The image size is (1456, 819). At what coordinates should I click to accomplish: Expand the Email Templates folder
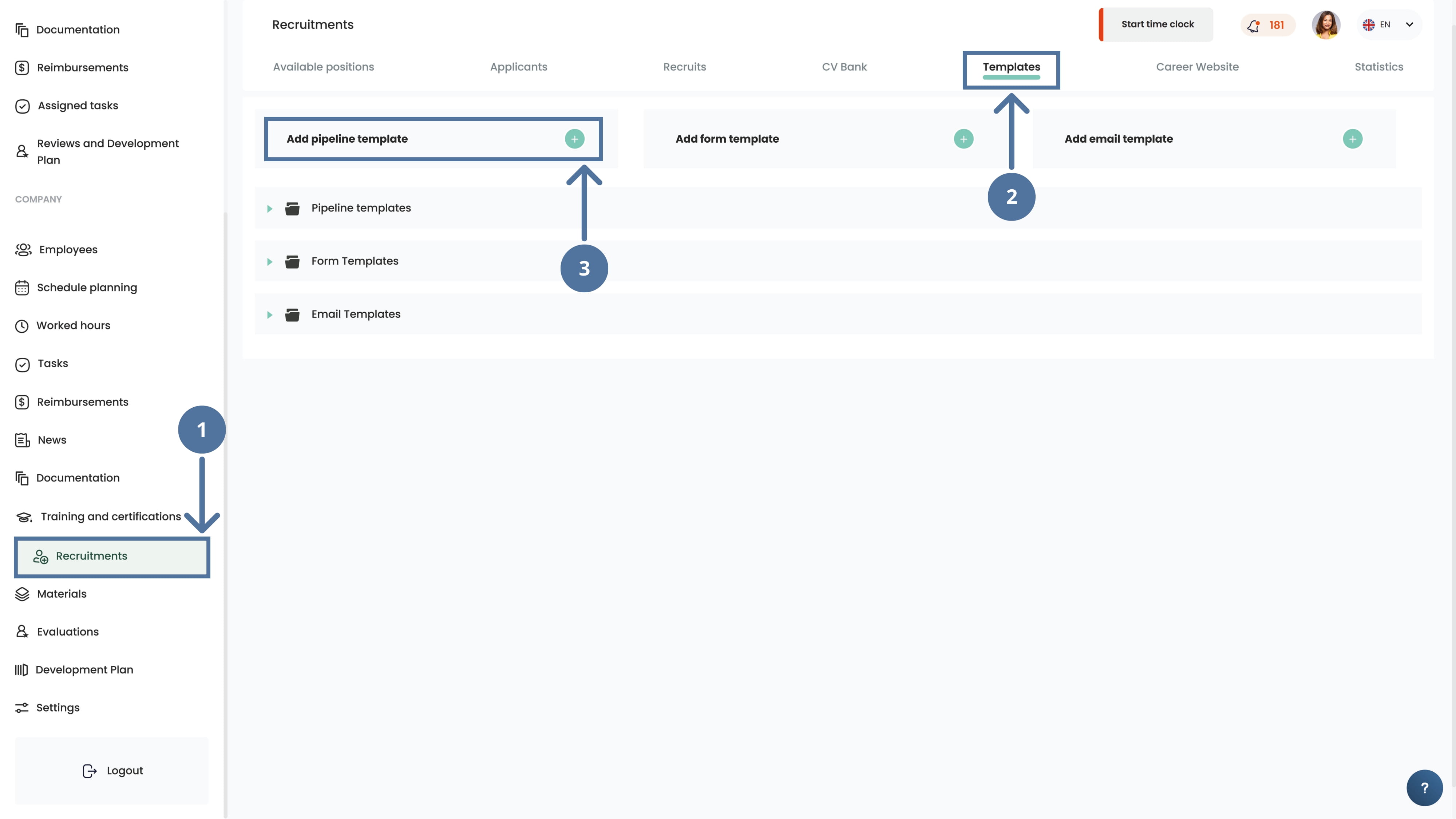[270, 315]
